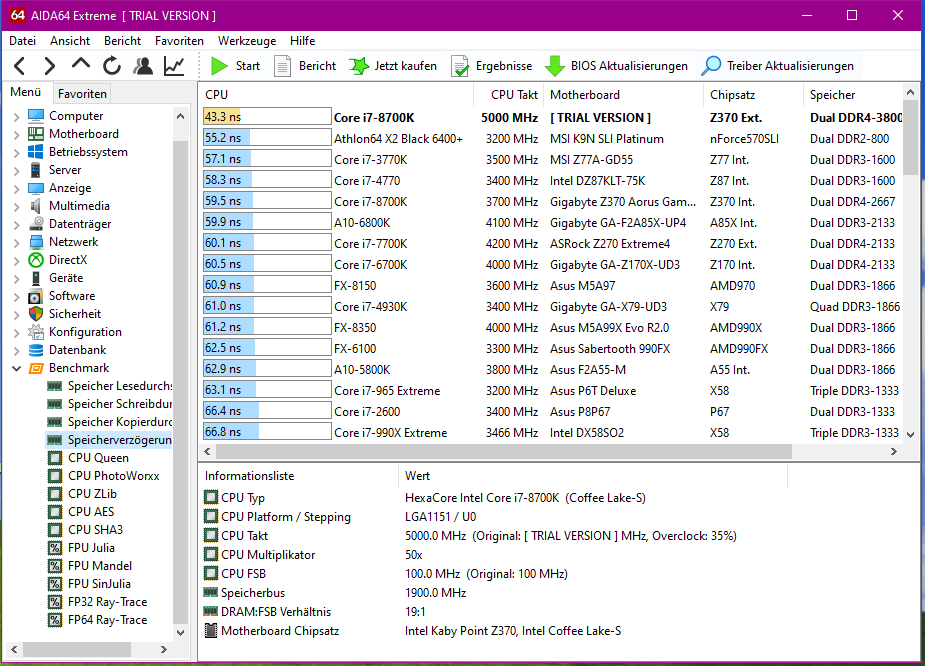Open the FP32 Ray-Trace benchmark
The image size is (925, 666).
coord(107,602)
